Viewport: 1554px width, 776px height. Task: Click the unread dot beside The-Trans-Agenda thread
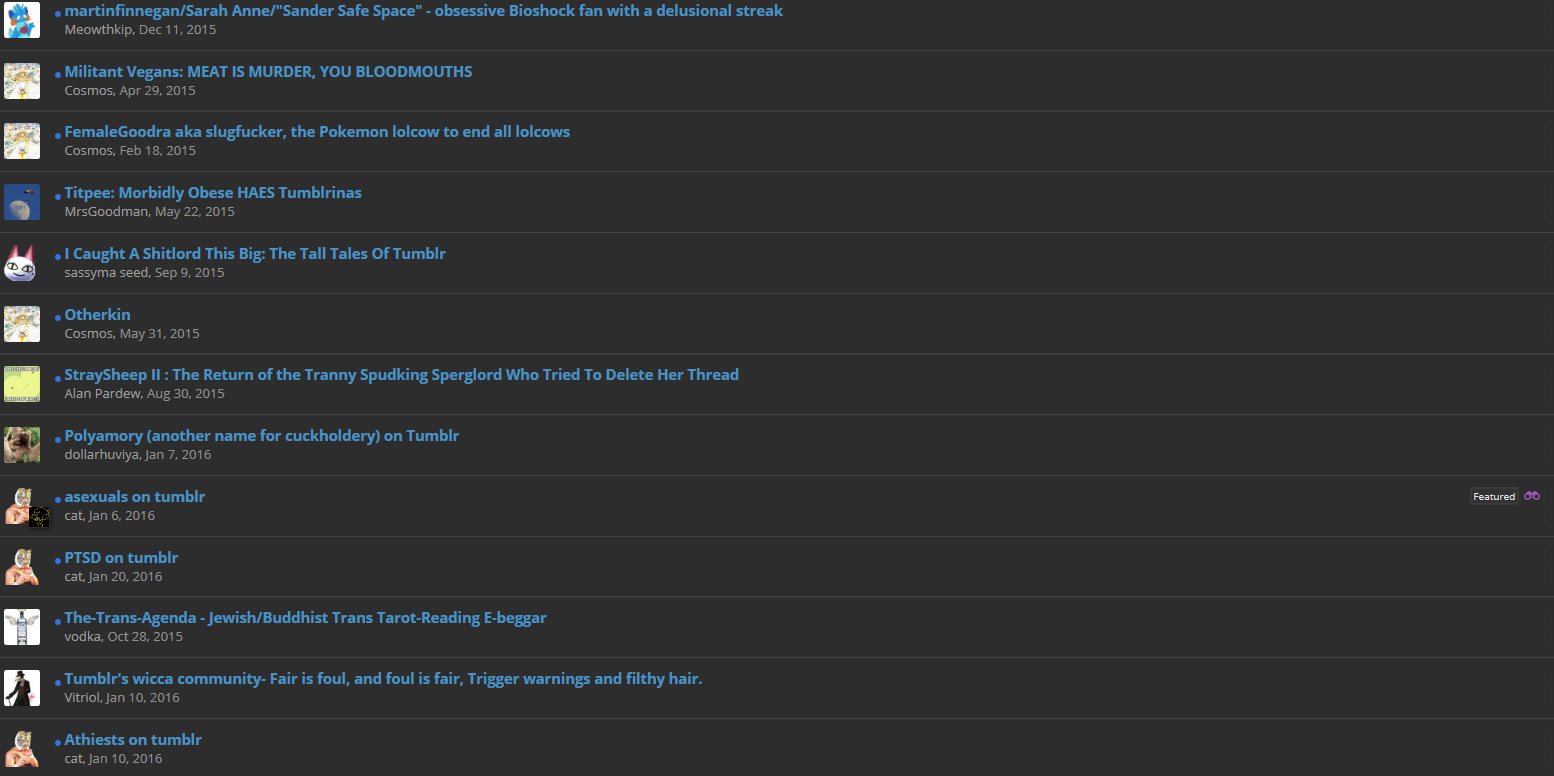pos(58,621)
